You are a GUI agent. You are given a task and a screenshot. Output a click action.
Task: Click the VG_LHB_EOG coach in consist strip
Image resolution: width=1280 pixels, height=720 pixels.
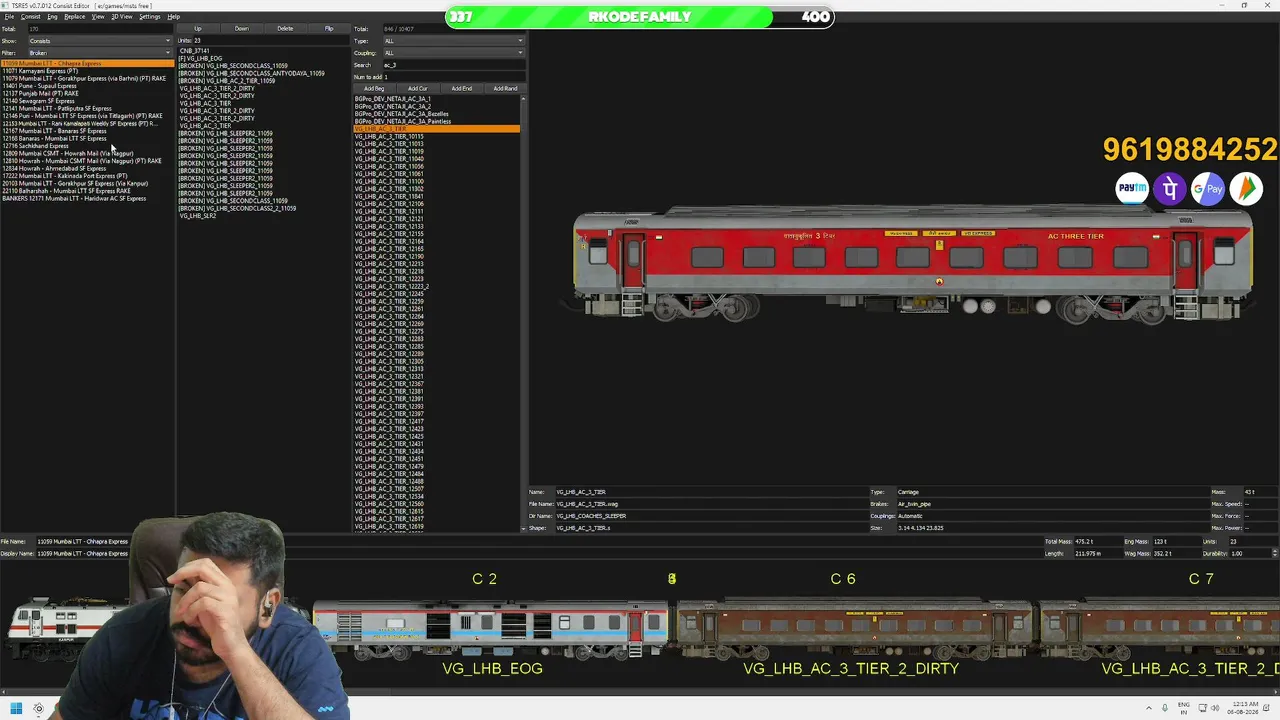490,630
